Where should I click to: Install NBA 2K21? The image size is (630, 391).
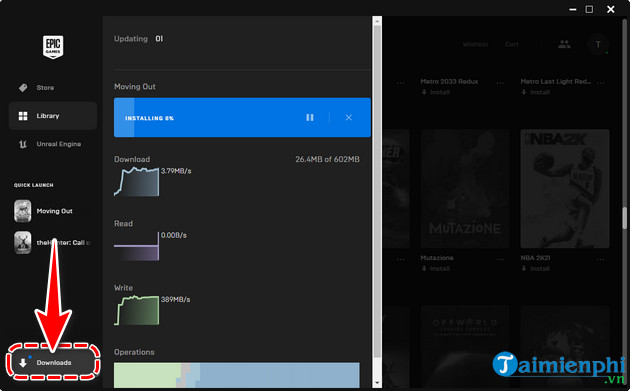[x=536, y=268]
